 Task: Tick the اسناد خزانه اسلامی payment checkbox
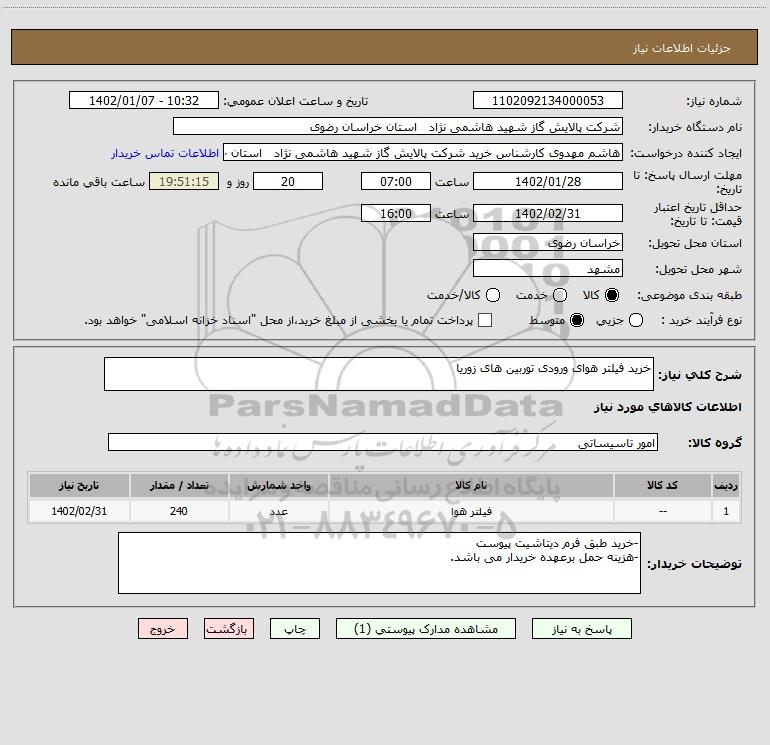tap(485, 321)
